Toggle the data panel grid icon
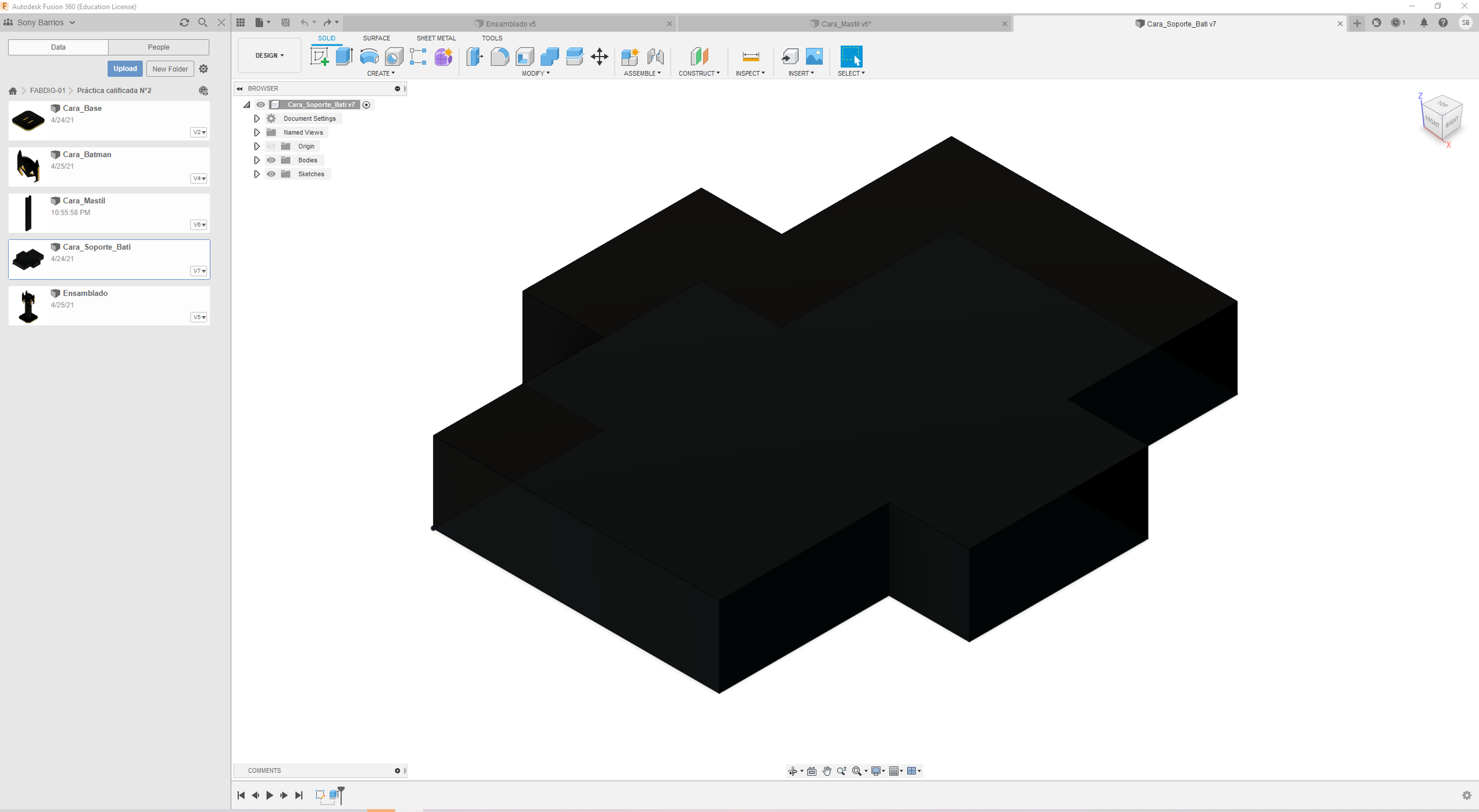This screenshot has height=812, width=1479. click(240, 23)
